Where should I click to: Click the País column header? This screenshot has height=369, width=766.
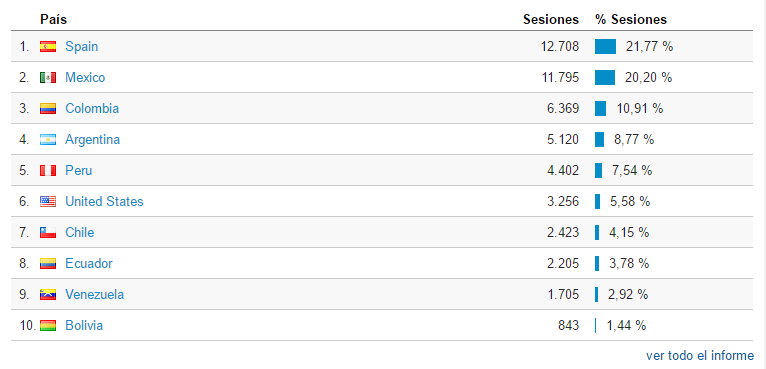pos(54,20)
